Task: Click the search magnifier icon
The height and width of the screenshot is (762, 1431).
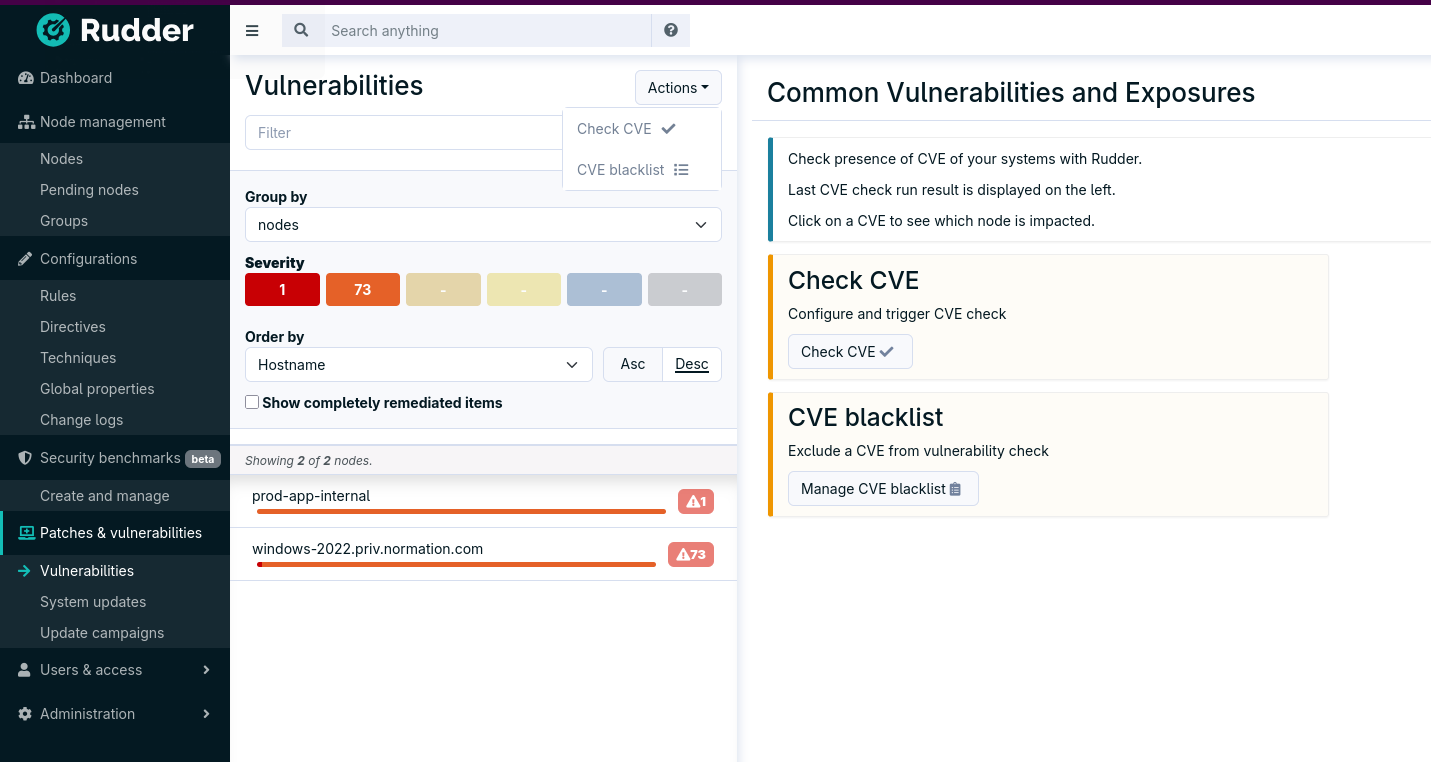Action: 301,31
